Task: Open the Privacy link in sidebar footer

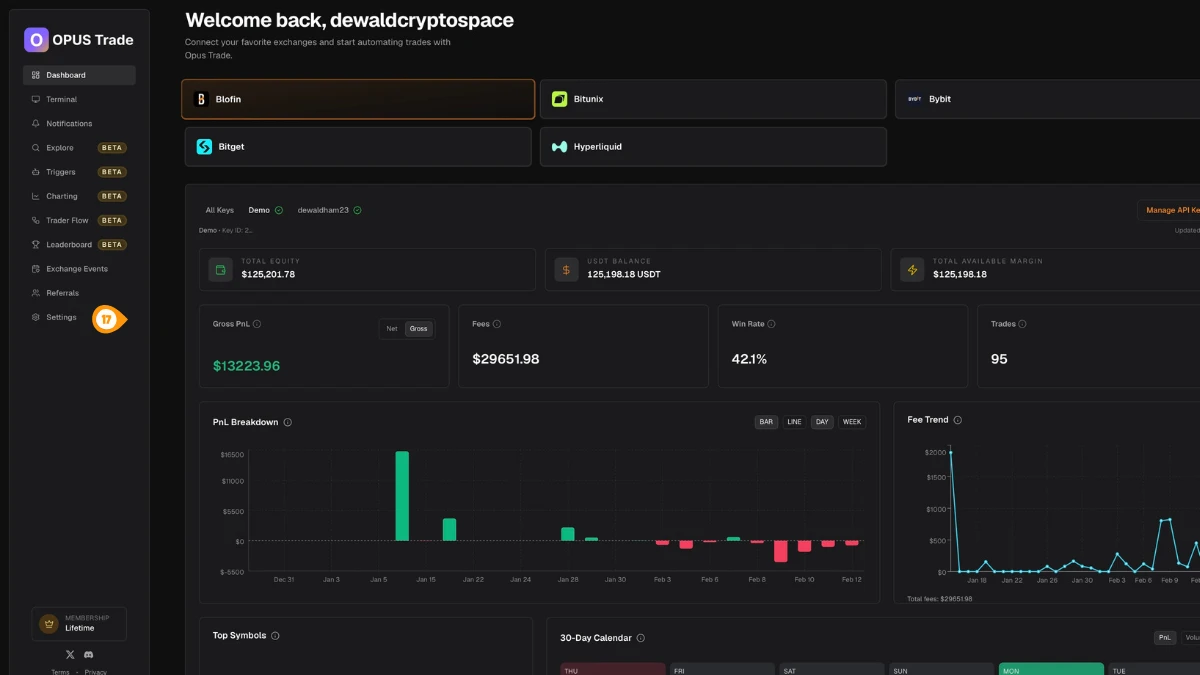Action: pyautogui.click(x=95, y=672)
